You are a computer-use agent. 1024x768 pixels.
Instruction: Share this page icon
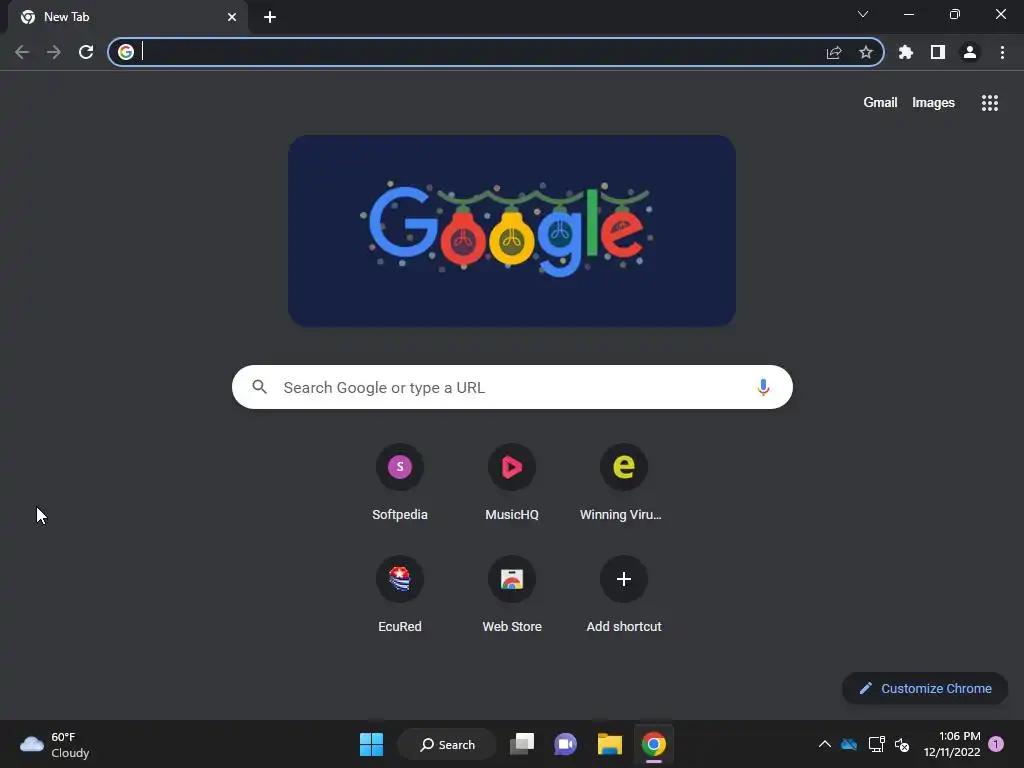pos(834,52)
